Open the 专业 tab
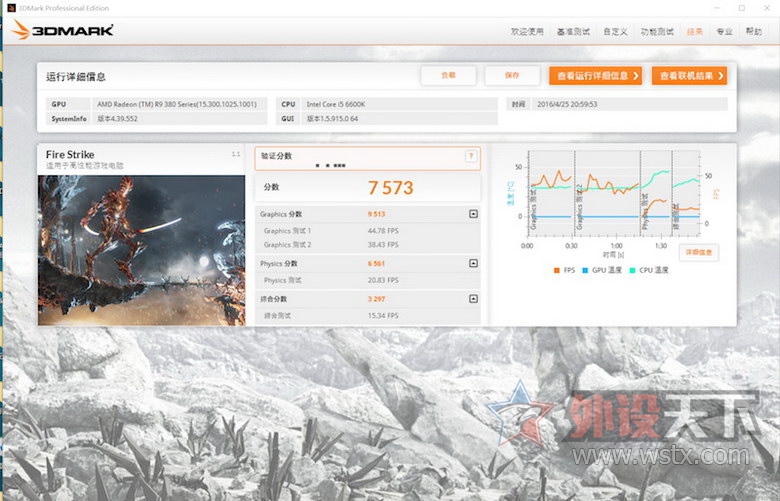 pos(724,31)
